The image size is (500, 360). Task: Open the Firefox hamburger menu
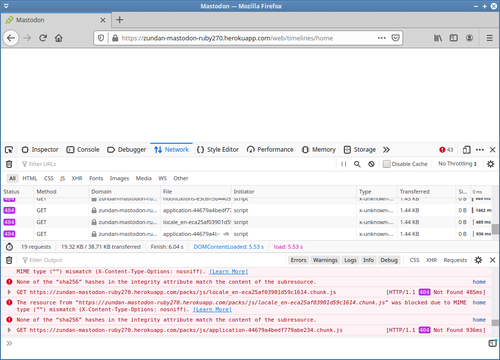coord(489,38)
